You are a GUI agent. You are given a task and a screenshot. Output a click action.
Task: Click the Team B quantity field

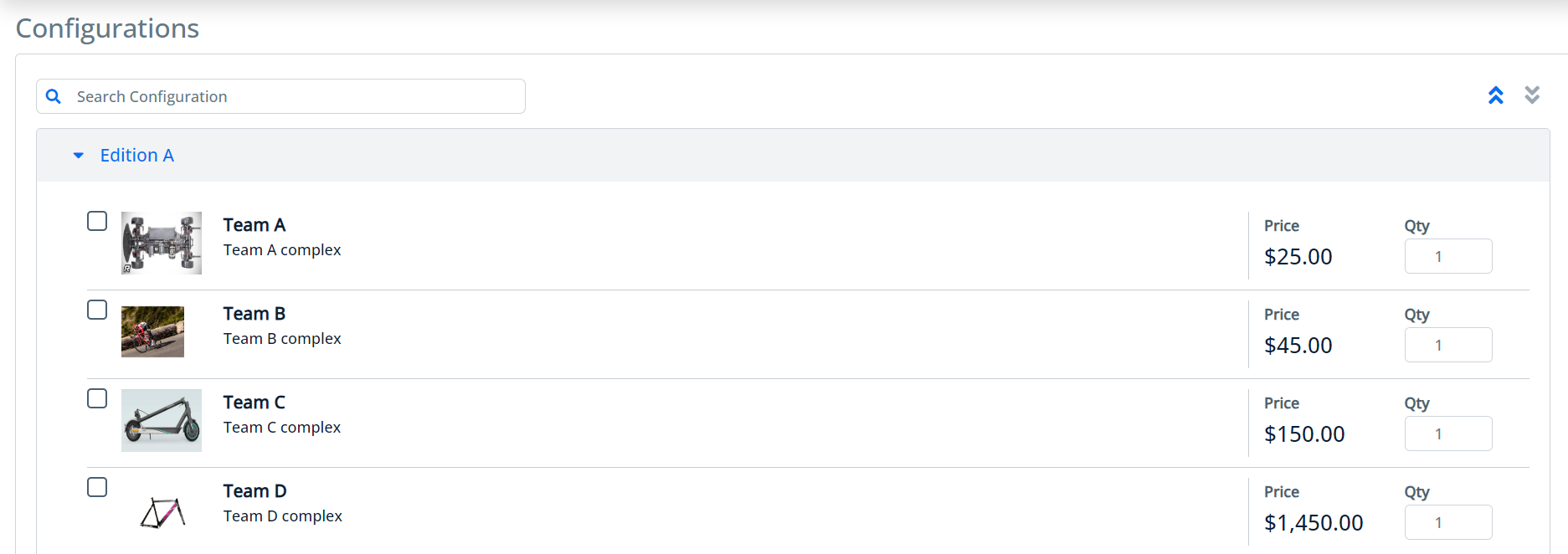[x=1447, y=345]
